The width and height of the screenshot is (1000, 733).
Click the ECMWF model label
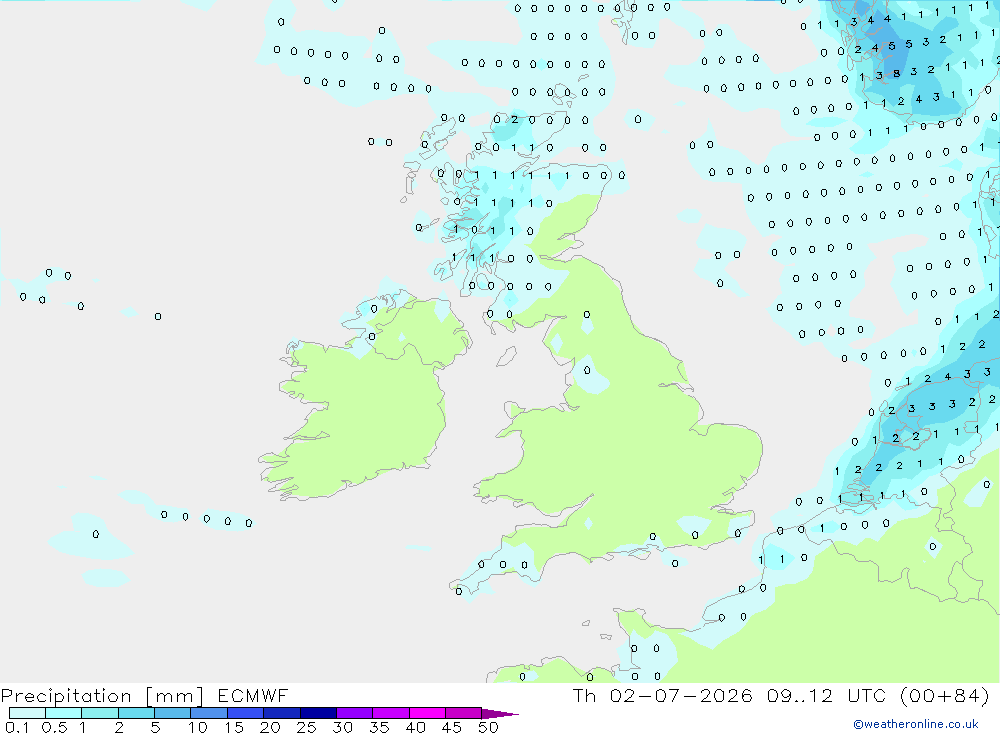click(253, 696)
